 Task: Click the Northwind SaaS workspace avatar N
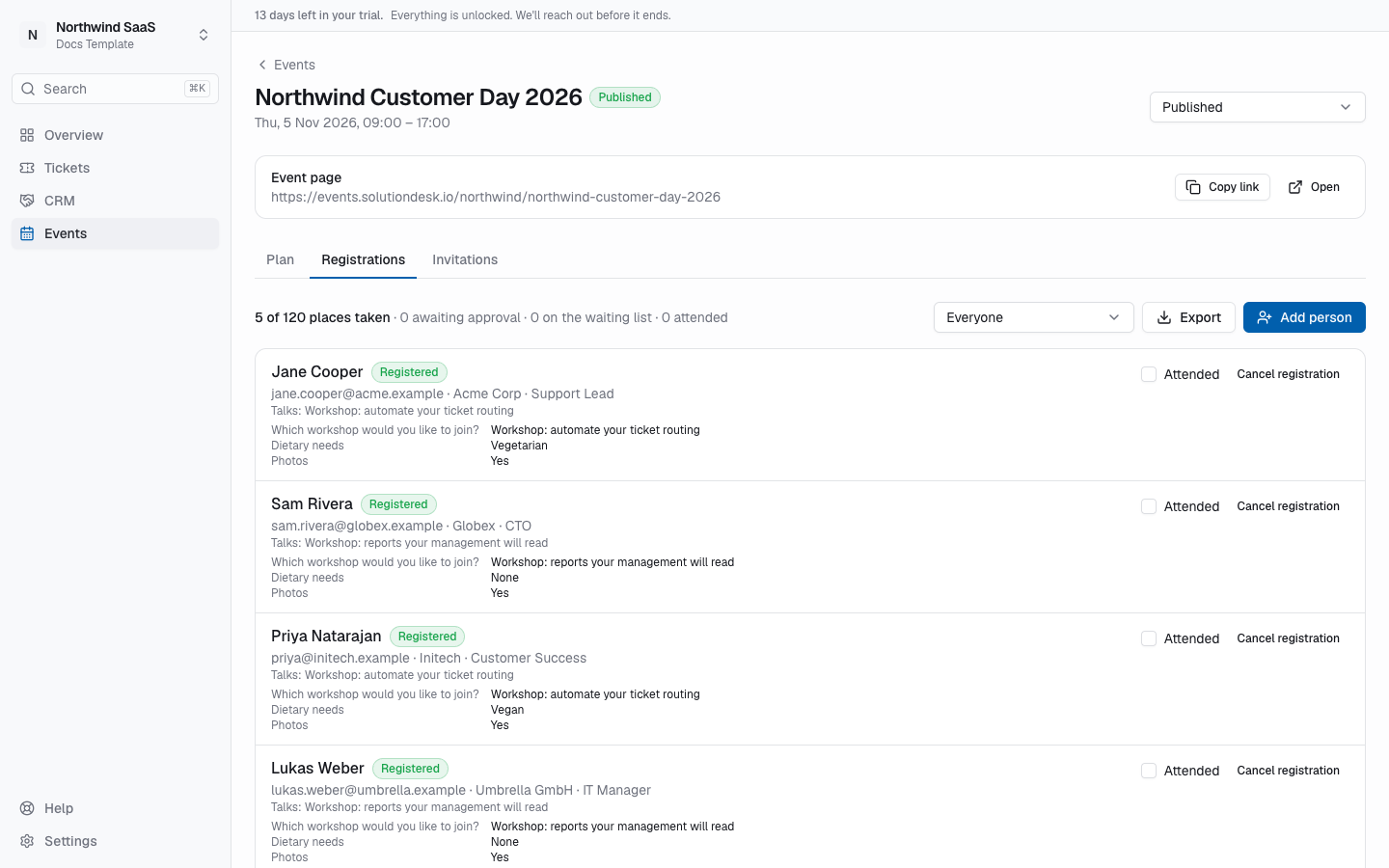(33, 35)
